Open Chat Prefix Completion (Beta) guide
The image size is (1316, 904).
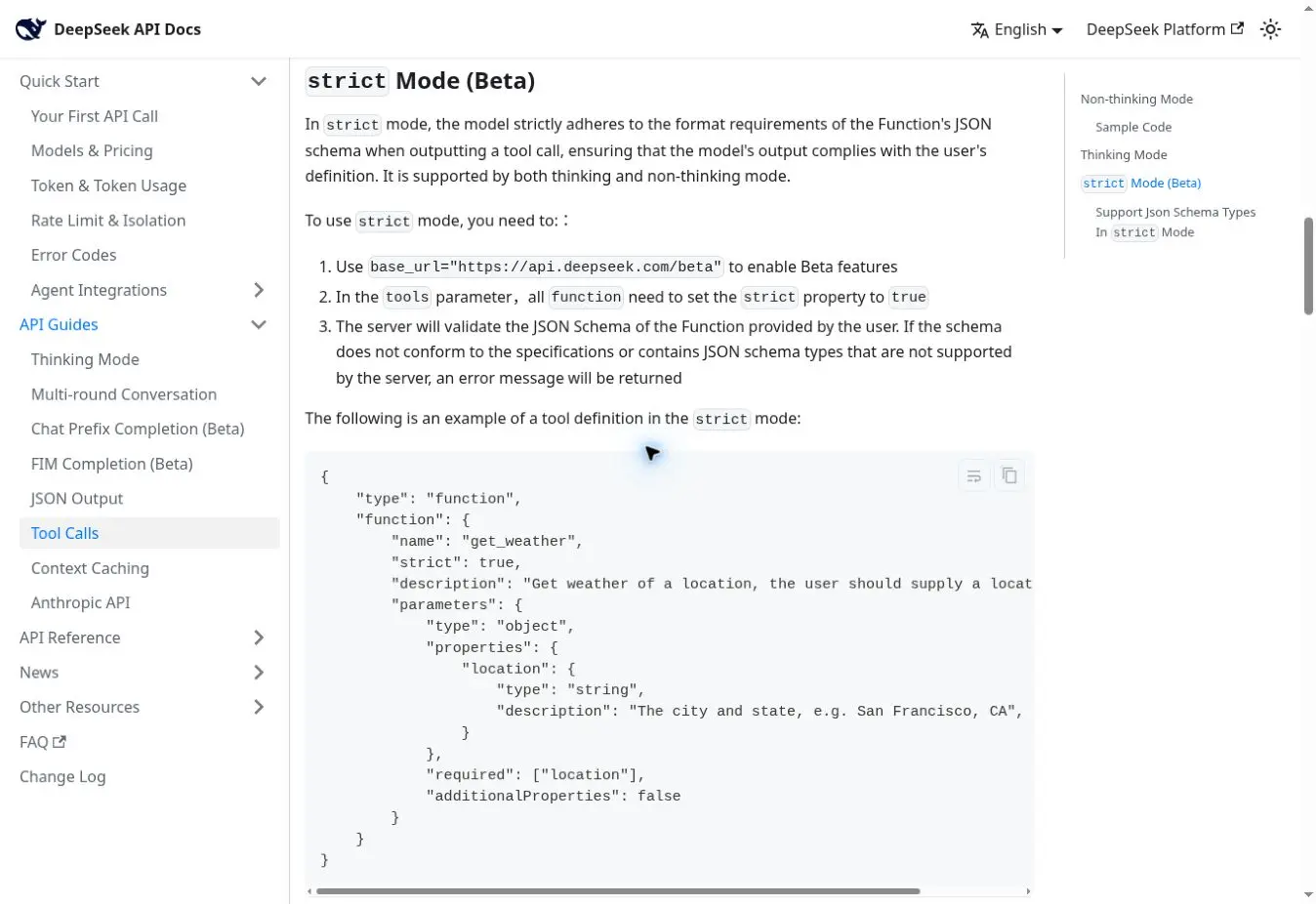point(138,429)
